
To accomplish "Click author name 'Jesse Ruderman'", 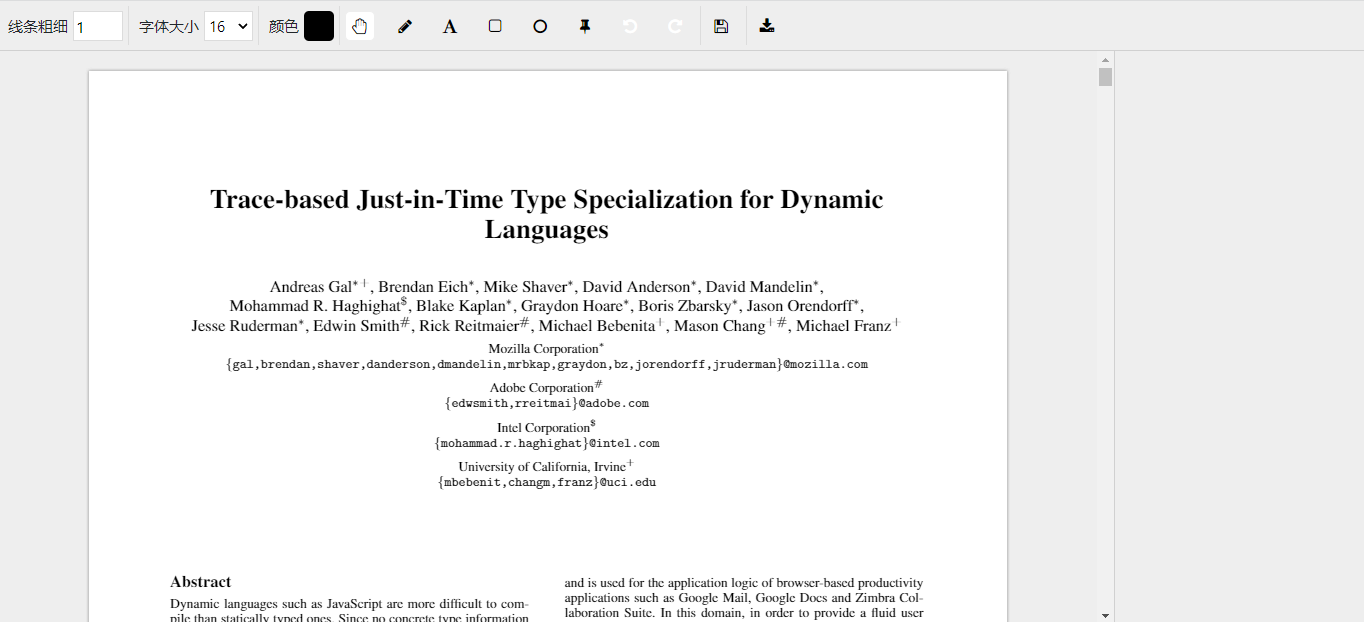I will tap(245, 326).
